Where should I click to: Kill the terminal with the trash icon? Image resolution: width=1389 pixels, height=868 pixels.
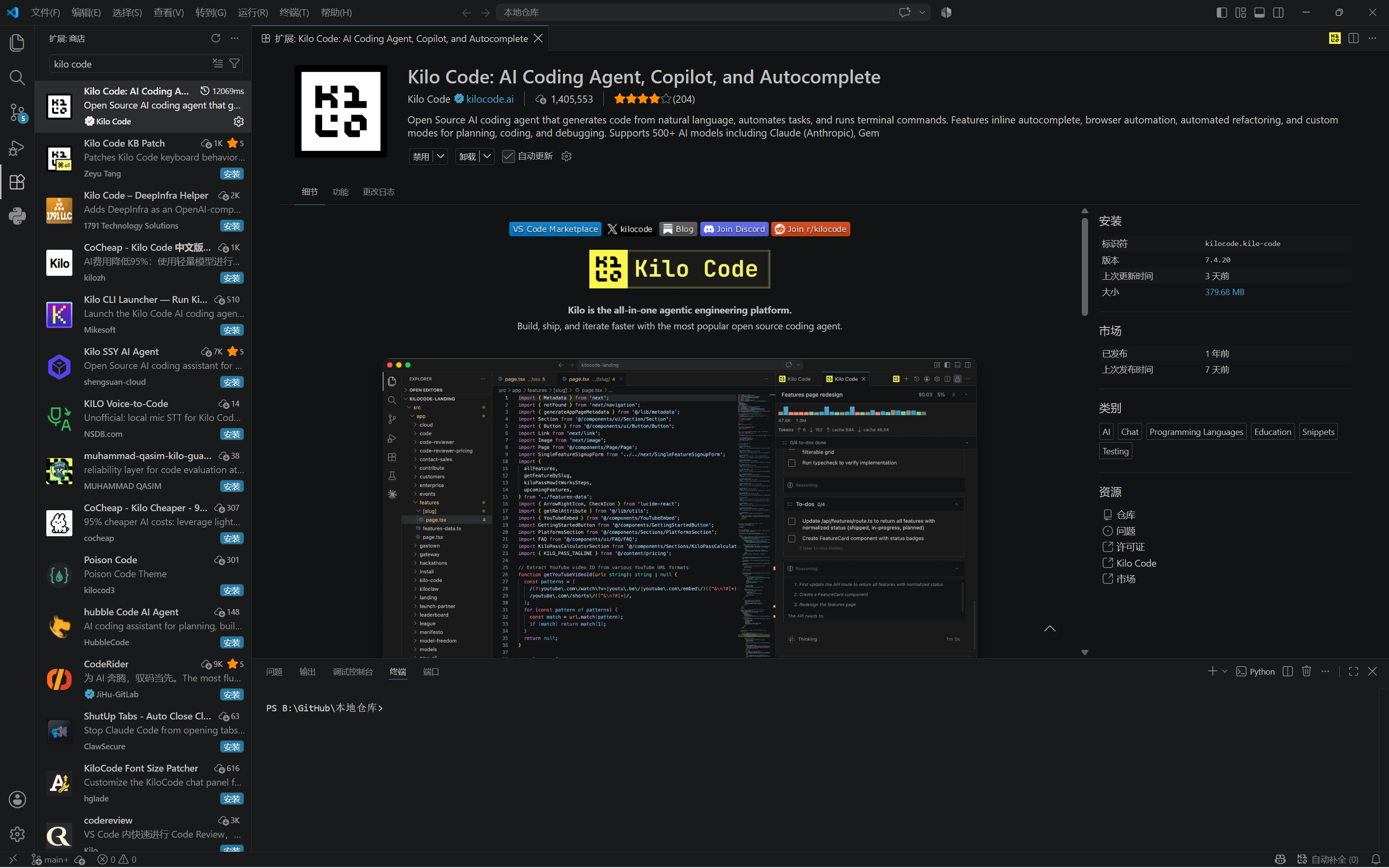(1307, 671)
